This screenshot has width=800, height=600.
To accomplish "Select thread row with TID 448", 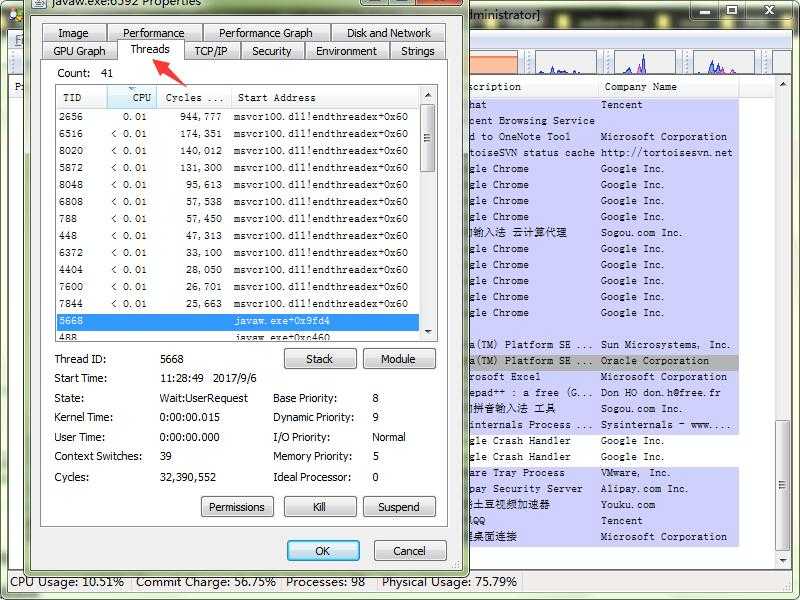I will [237, 236].
